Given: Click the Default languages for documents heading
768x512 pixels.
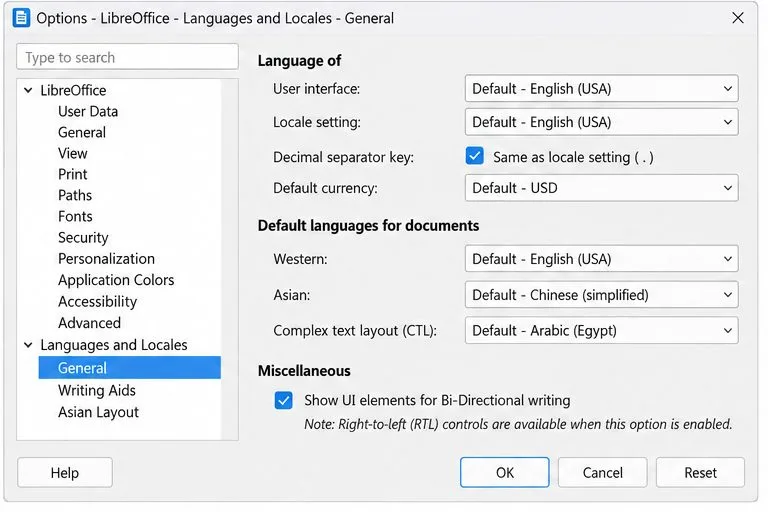Looking at the screenshot, I should coord(368,225).
